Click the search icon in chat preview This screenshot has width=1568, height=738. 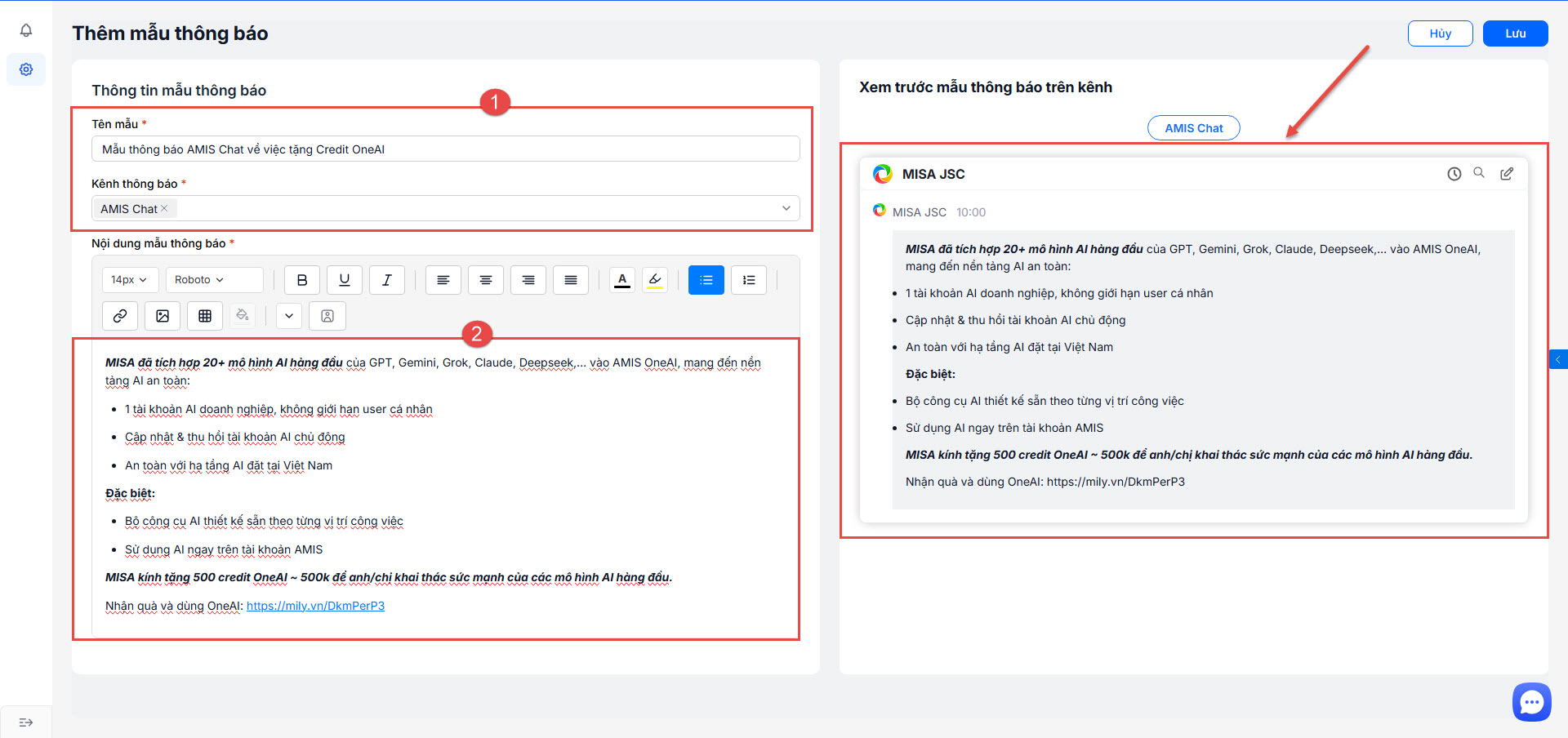click(x=1479, y=173)
